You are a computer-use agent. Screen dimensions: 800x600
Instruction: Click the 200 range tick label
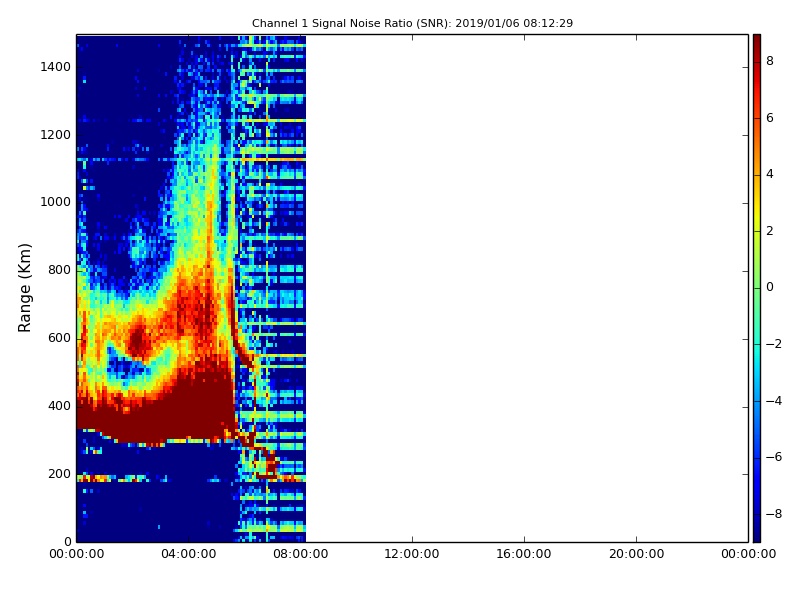pyautogui.click(x=59, y=474)
